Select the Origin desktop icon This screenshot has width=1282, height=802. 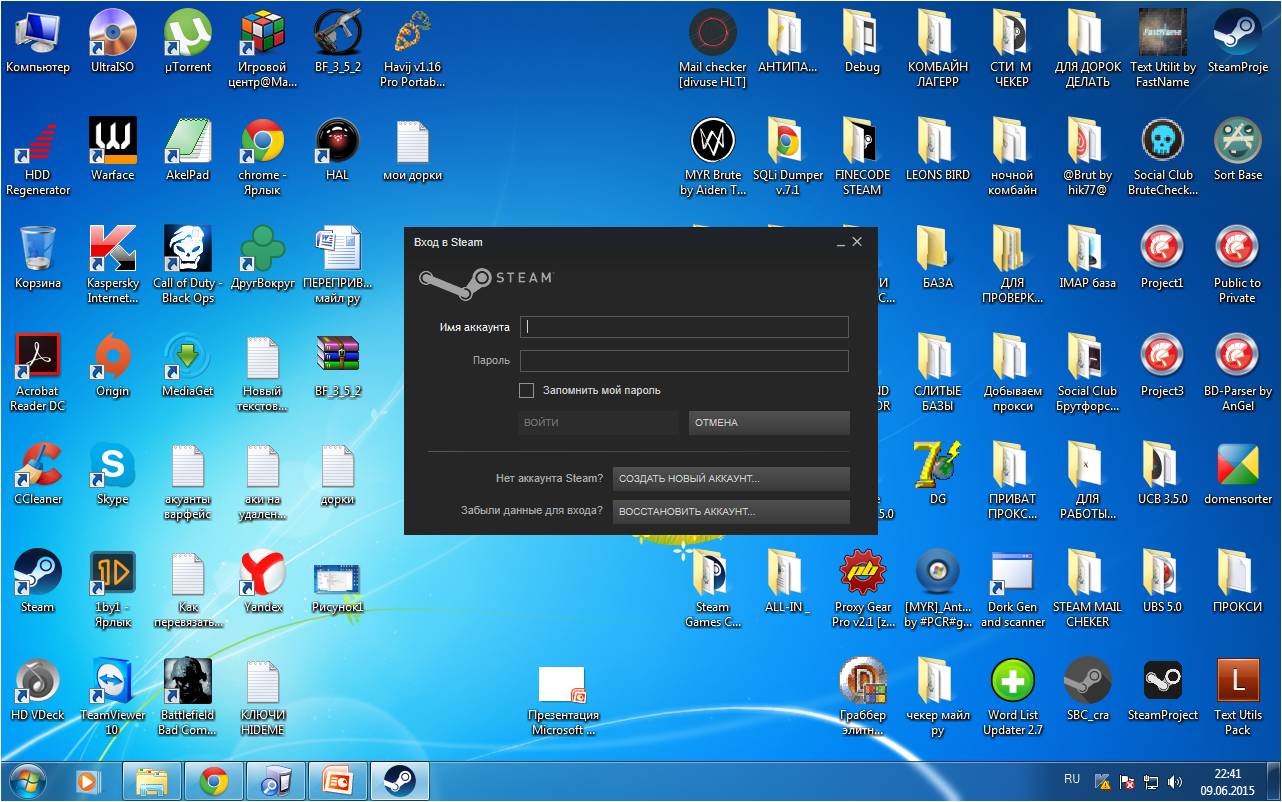point(112,366)
